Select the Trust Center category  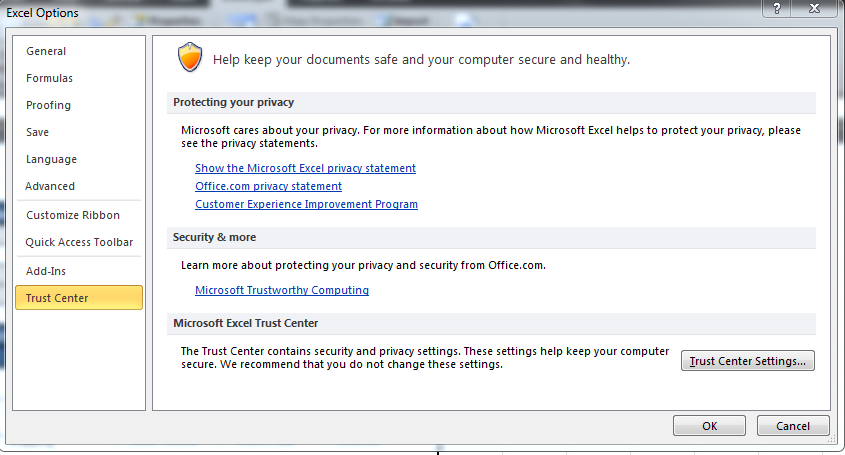pos(57,298)
